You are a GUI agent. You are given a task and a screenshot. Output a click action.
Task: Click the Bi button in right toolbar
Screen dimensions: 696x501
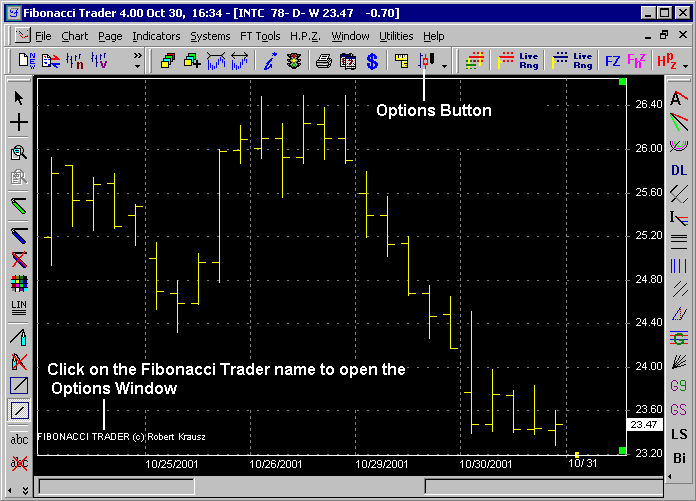coord(679,458)
